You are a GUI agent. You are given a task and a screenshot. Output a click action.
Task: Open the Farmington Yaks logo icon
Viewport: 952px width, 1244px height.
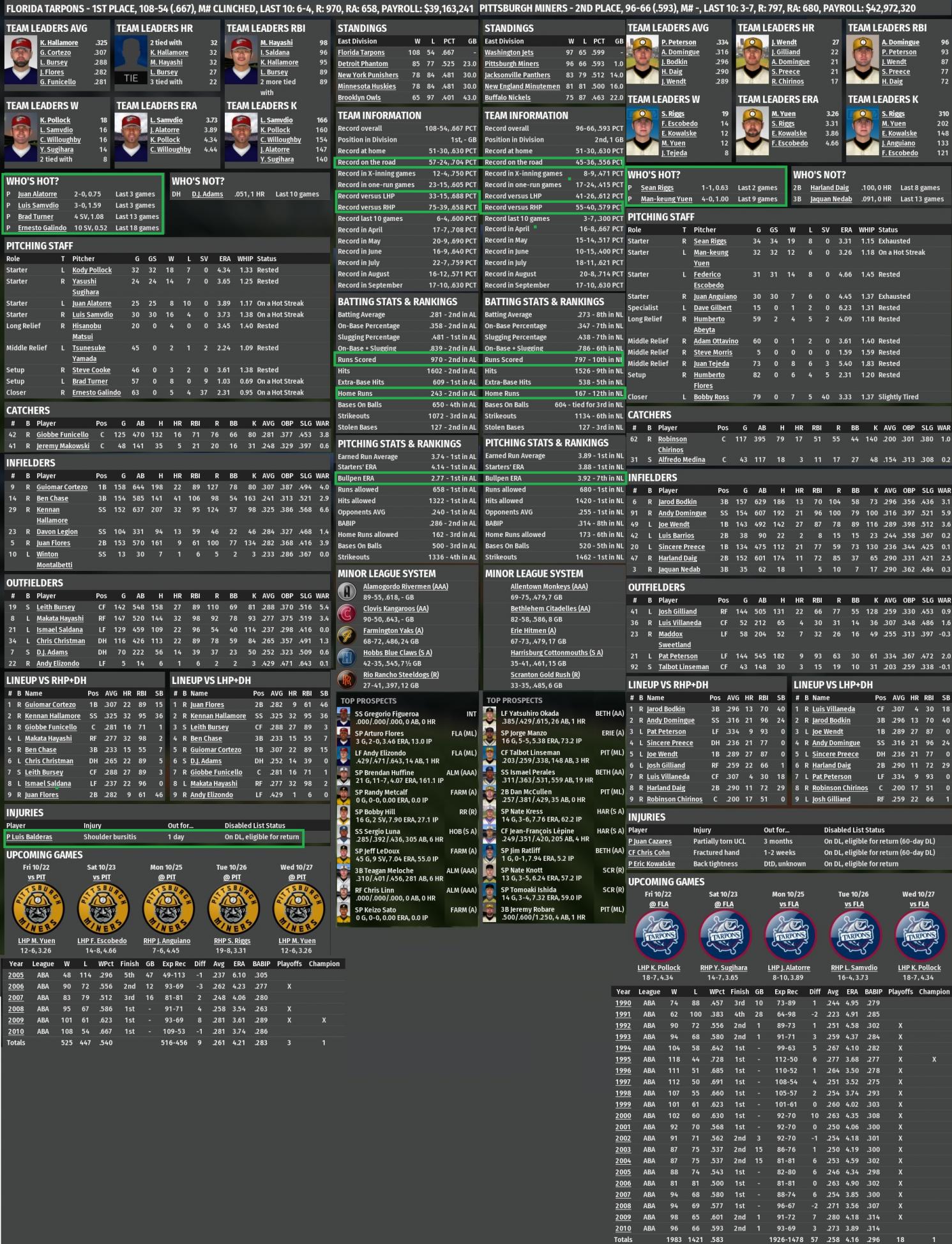tap(347, 636)
